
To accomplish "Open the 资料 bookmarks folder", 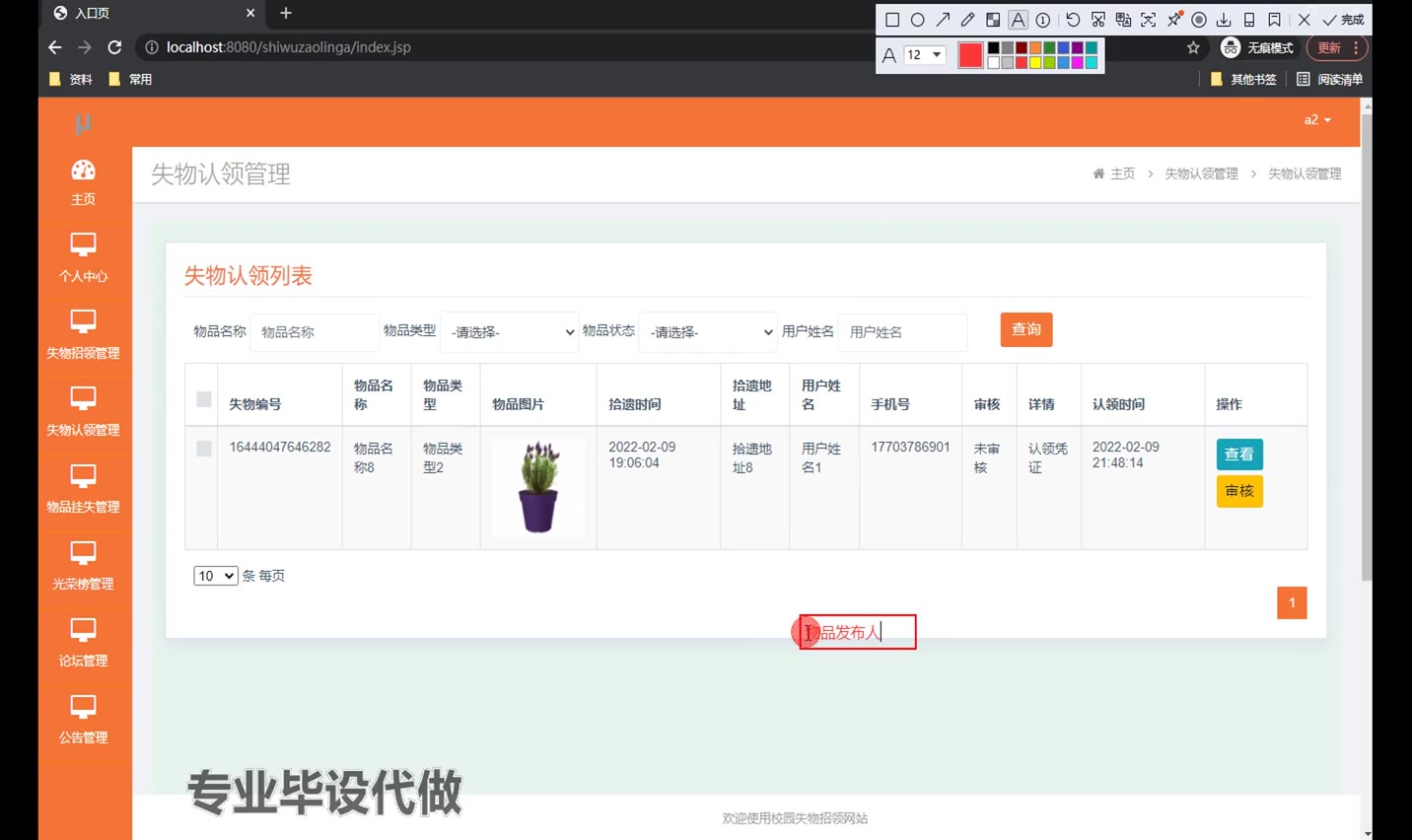I will pyautogui.click(x=71, y=79).
